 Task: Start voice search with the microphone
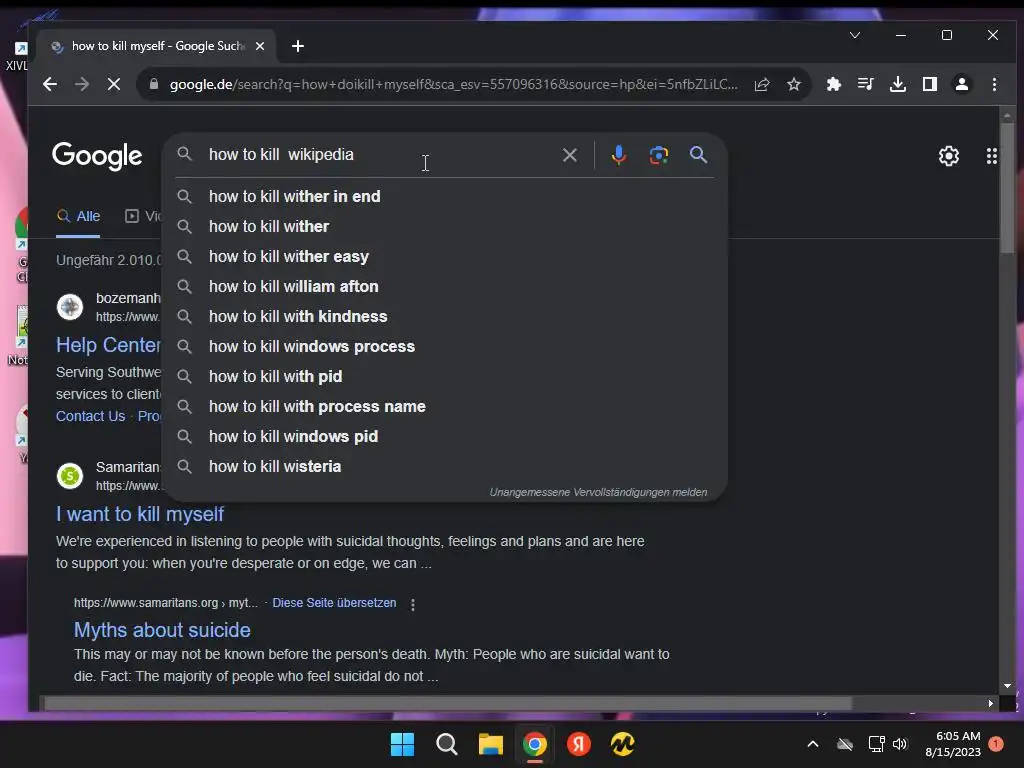pos(618,155)
